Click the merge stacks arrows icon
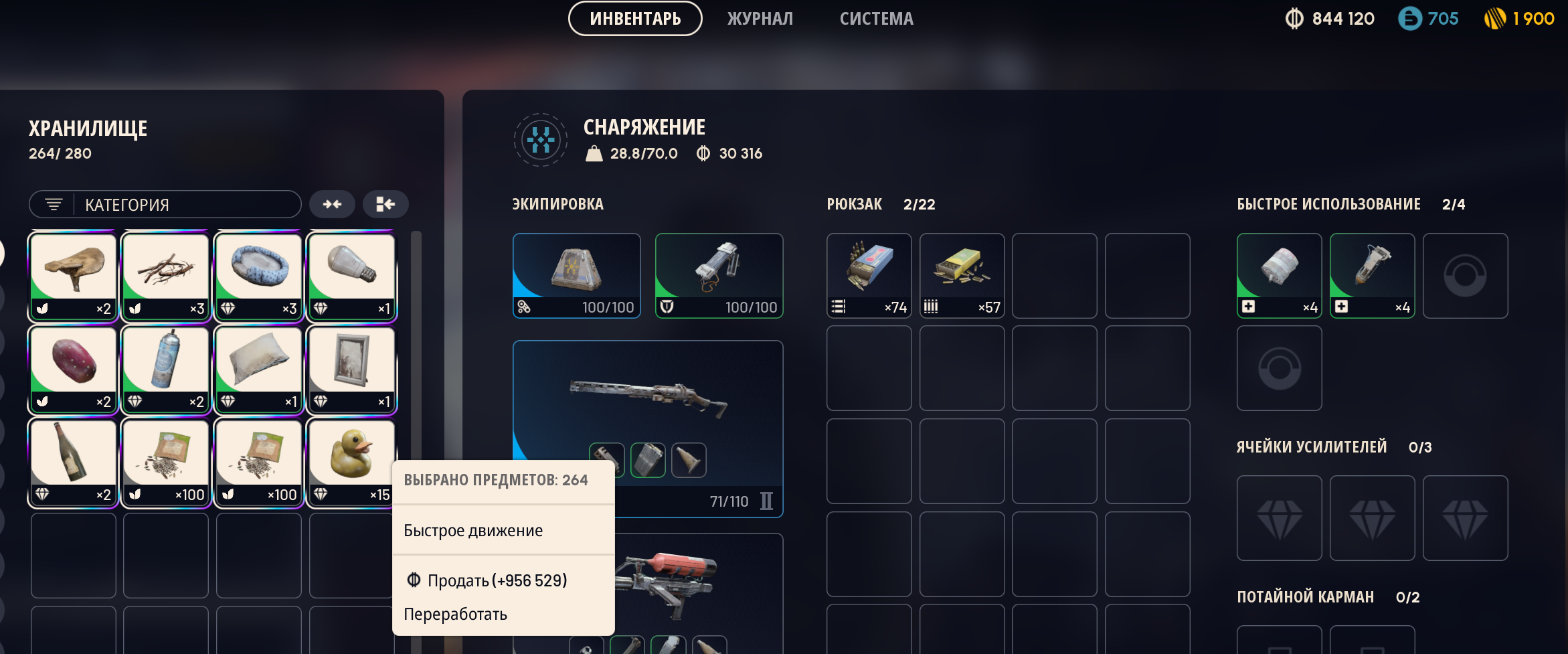 [x=332, y=204]
